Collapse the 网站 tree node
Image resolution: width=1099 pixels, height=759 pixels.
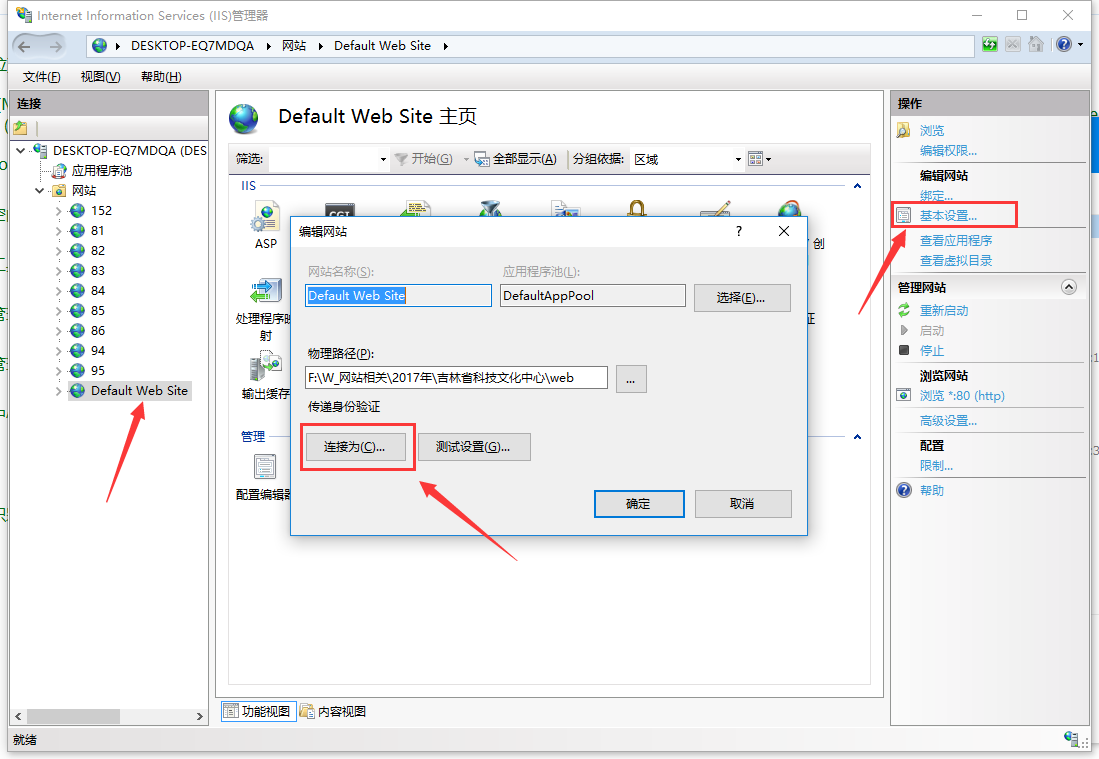click(x=40, y=191)
